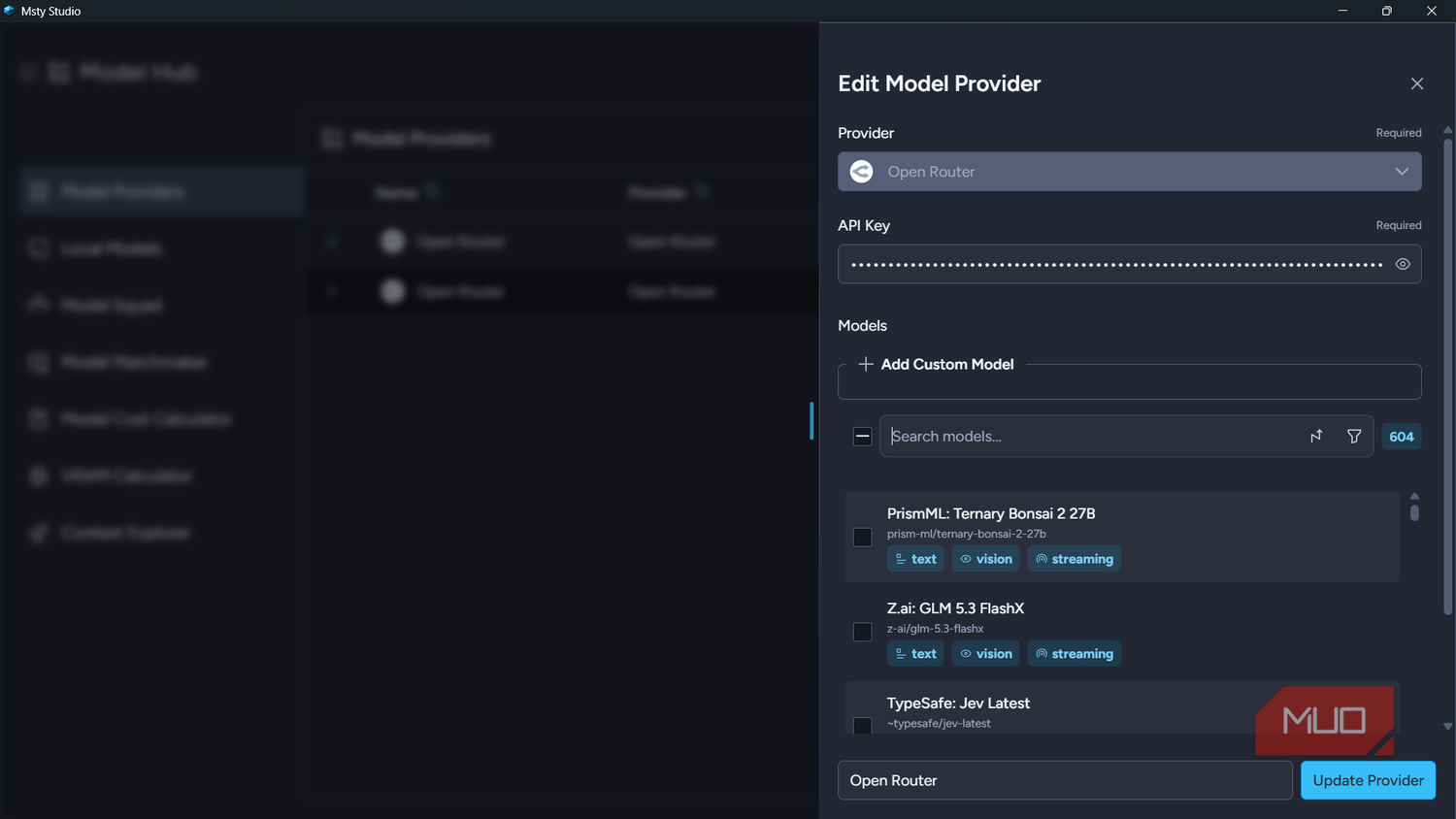
Task: Click the Open Router logo icon in Provider field
Action: [x=861, y=172]
